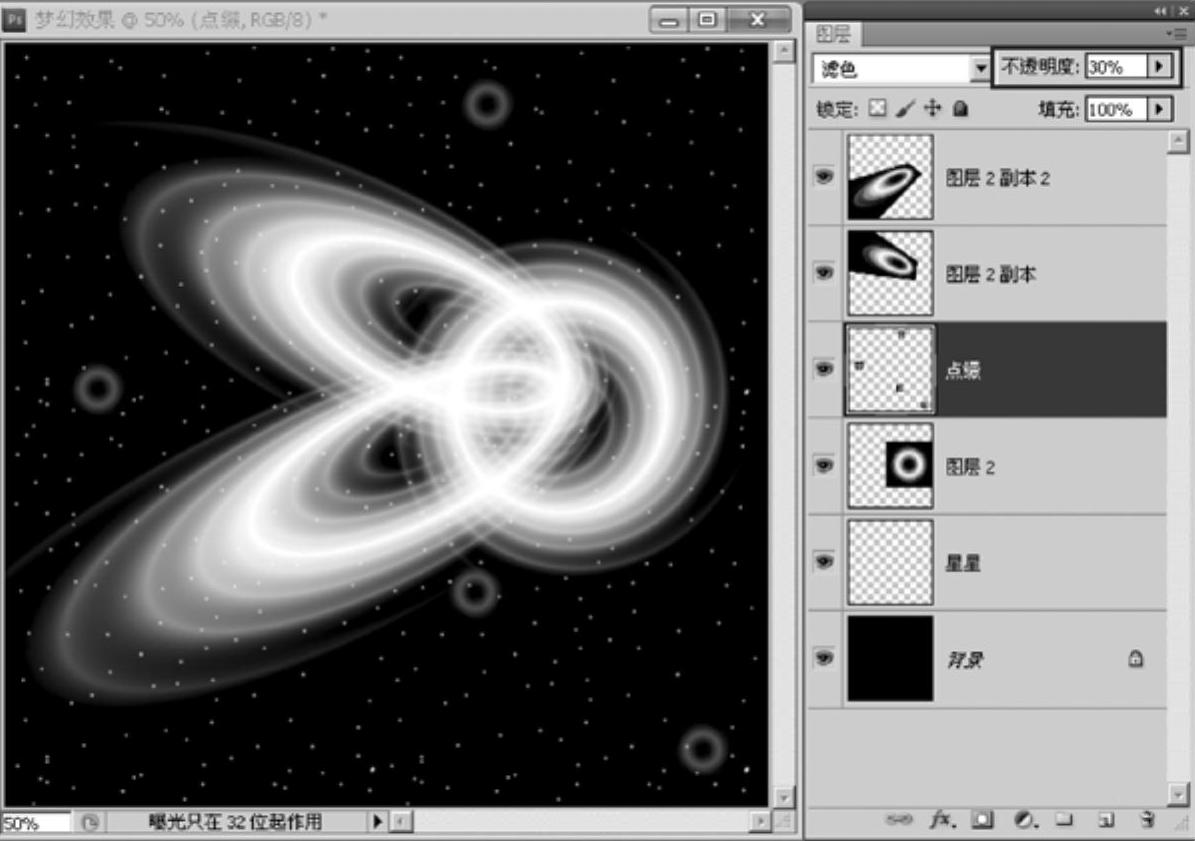Click the canvas horizontal scroll-left arrow
The image size is (1195, 841).
(402, 821)
